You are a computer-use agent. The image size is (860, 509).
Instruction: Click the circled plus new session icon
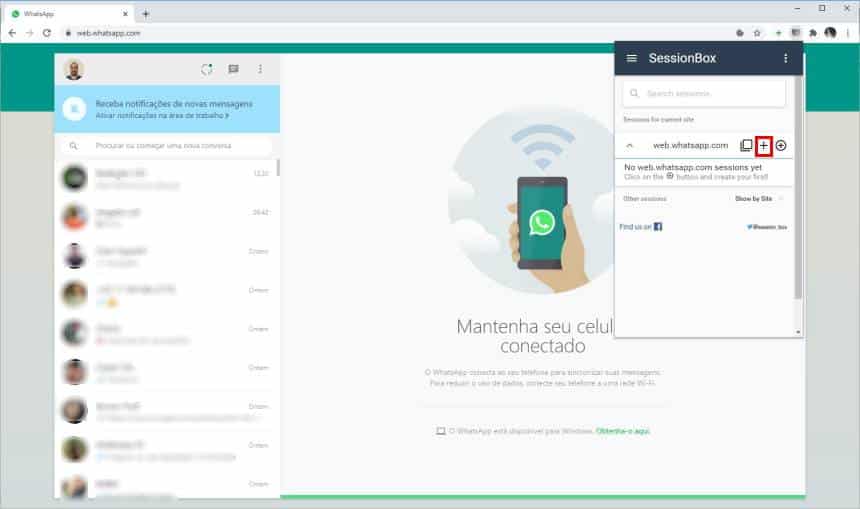pyautogui.click(x=781, y=145)
